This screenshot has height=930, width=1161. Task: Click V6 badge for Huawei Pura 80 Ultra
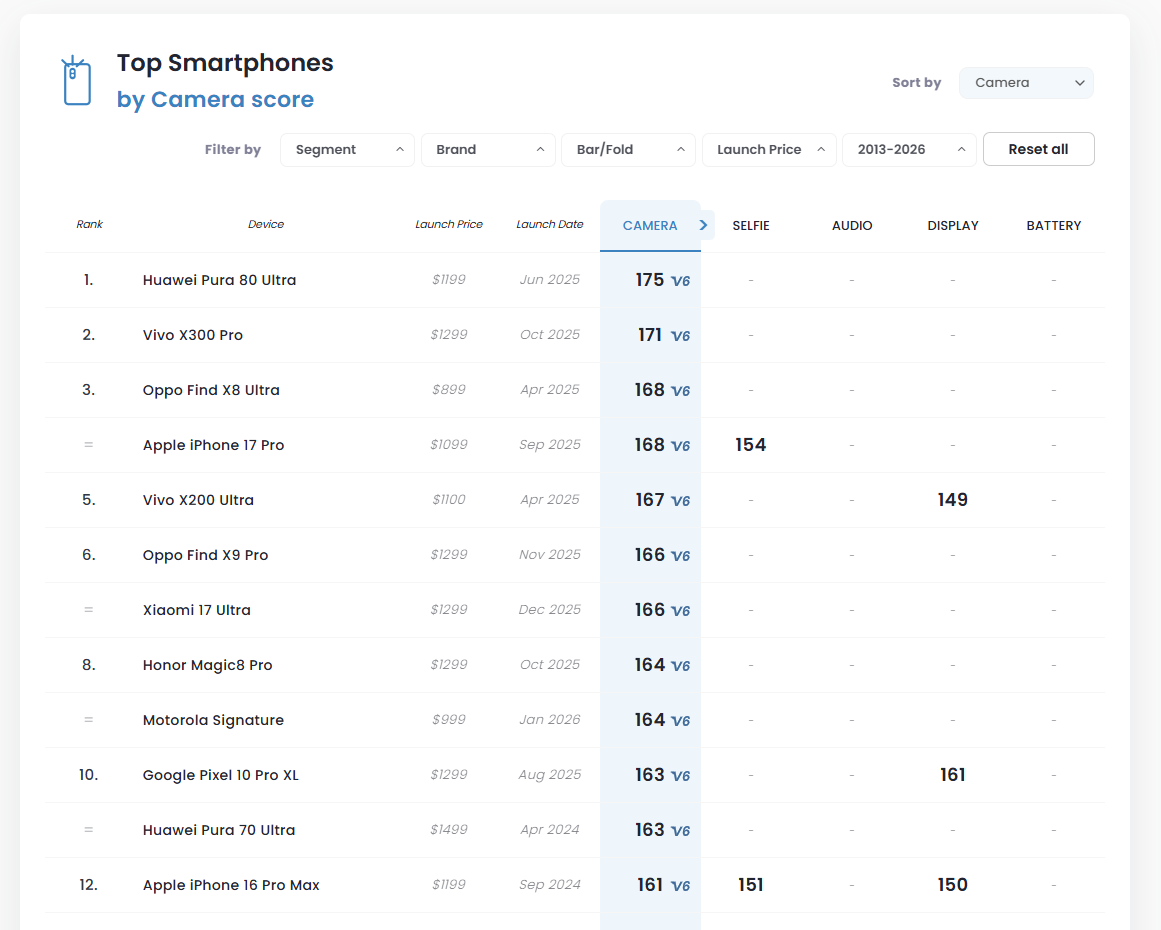680,281
